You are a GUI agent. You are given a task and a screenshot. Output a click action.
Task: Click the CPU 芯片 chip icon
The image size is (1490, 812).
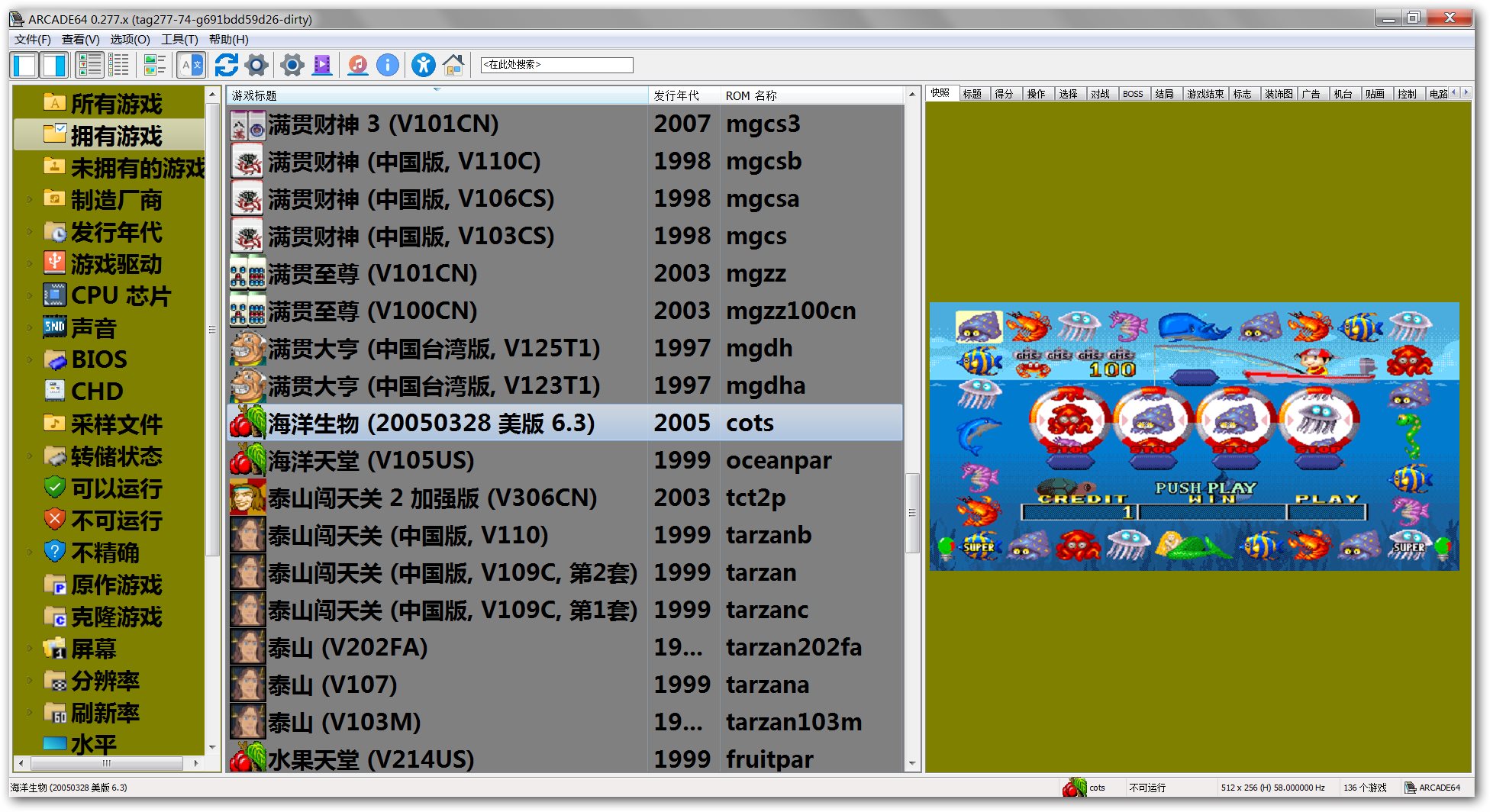tap(54, 295)
